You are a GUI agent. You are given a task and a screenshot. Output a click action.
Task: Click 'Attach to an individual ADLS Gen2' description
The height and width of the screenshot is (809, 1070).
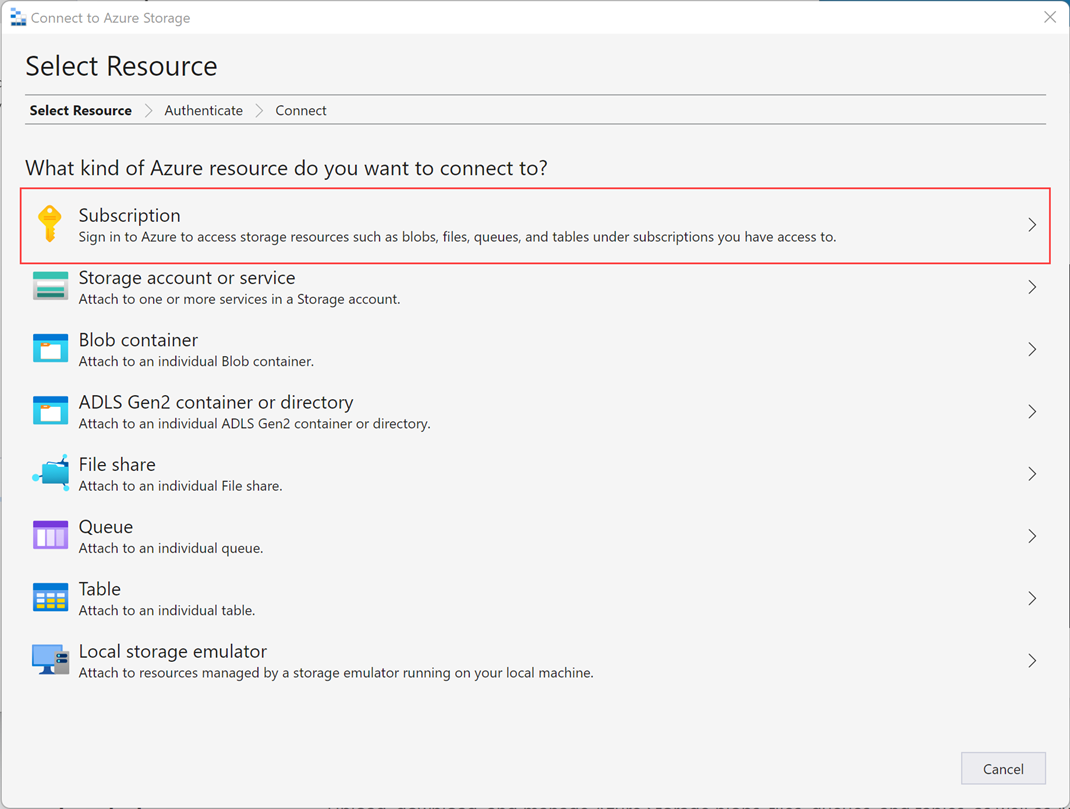point(255,424)
